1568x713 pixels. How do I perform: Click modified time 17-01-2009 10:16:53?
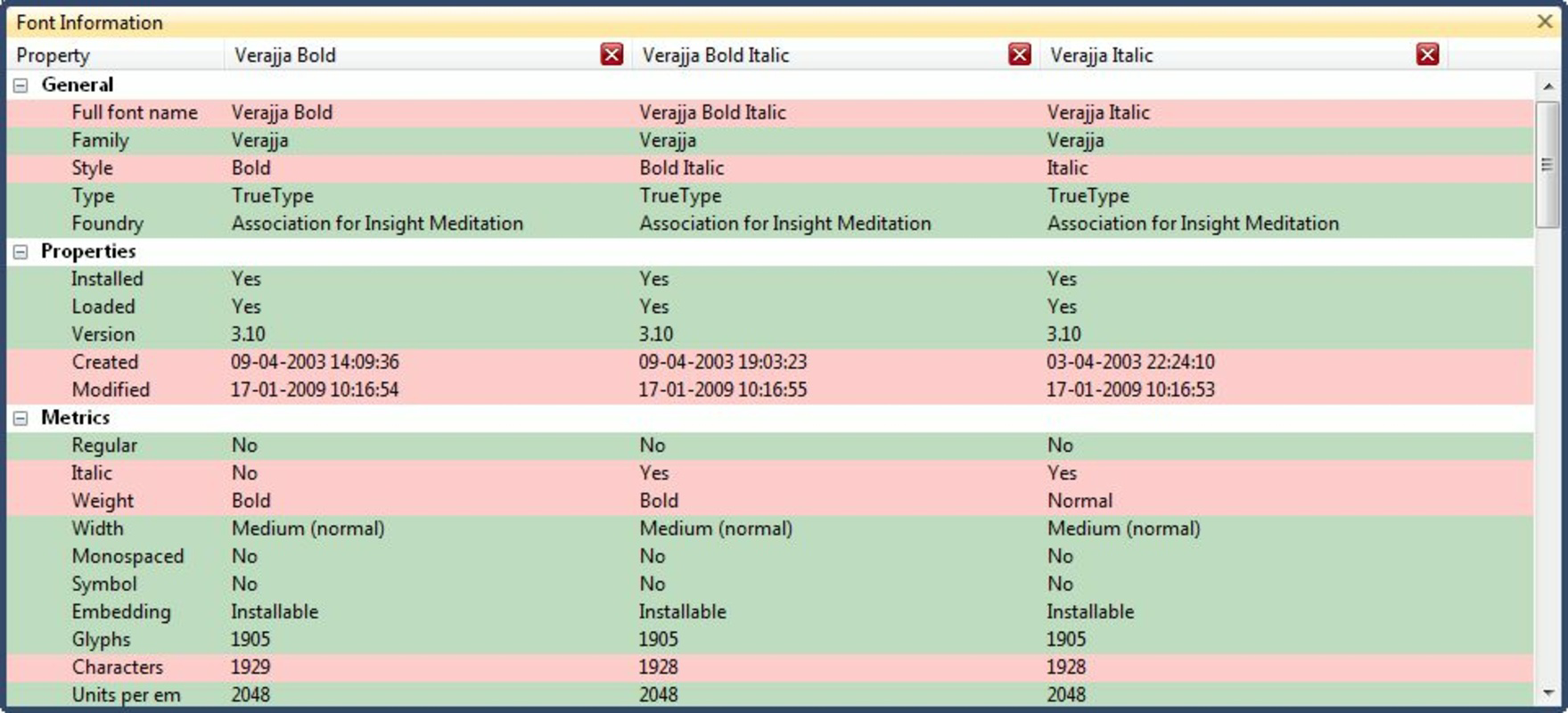(1130, 389)
